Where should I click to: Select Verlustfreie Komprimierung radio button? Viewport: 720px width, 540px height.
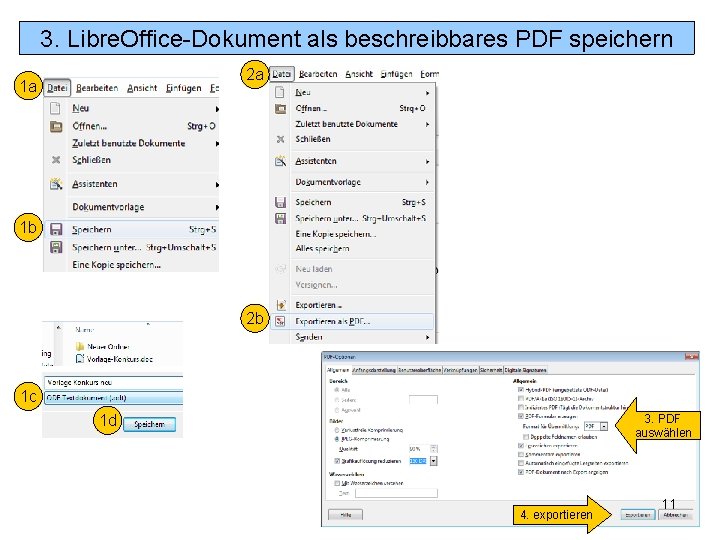(x=337, y=430)
